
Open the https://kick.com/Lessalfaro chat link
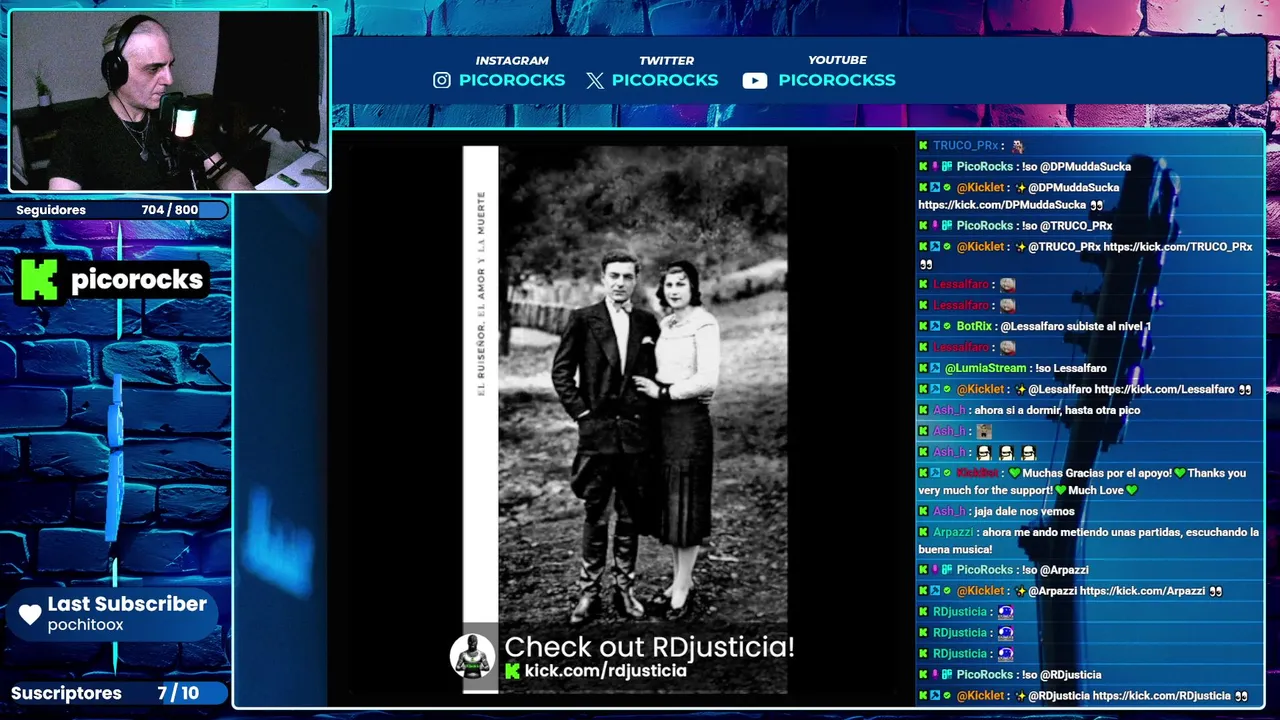(1164, 390)
